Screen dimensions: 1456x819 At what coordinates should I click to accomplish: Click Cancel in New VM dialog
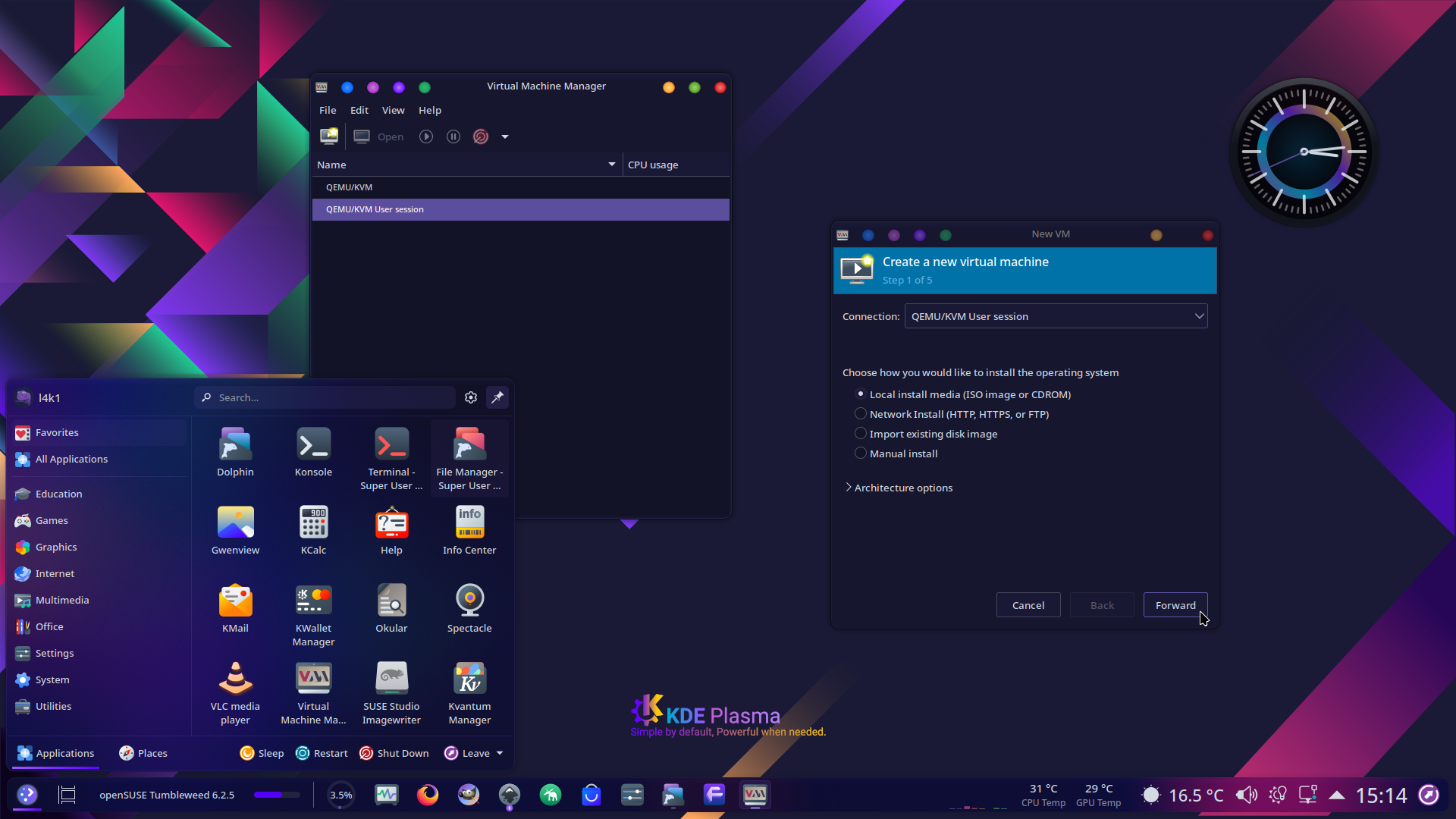(x=1028, y=605)
